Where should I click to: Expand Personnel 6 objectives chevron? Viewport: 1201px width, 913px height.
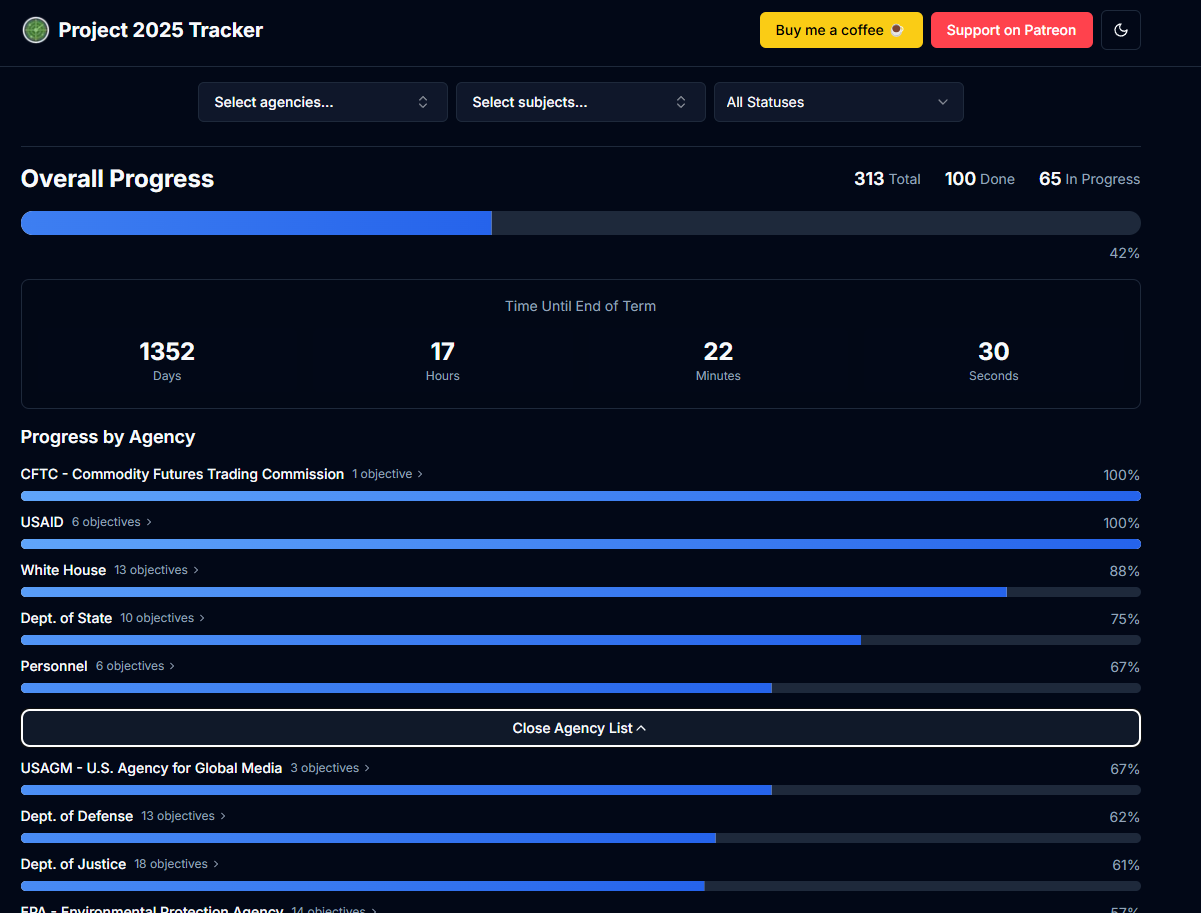point(172,666)
